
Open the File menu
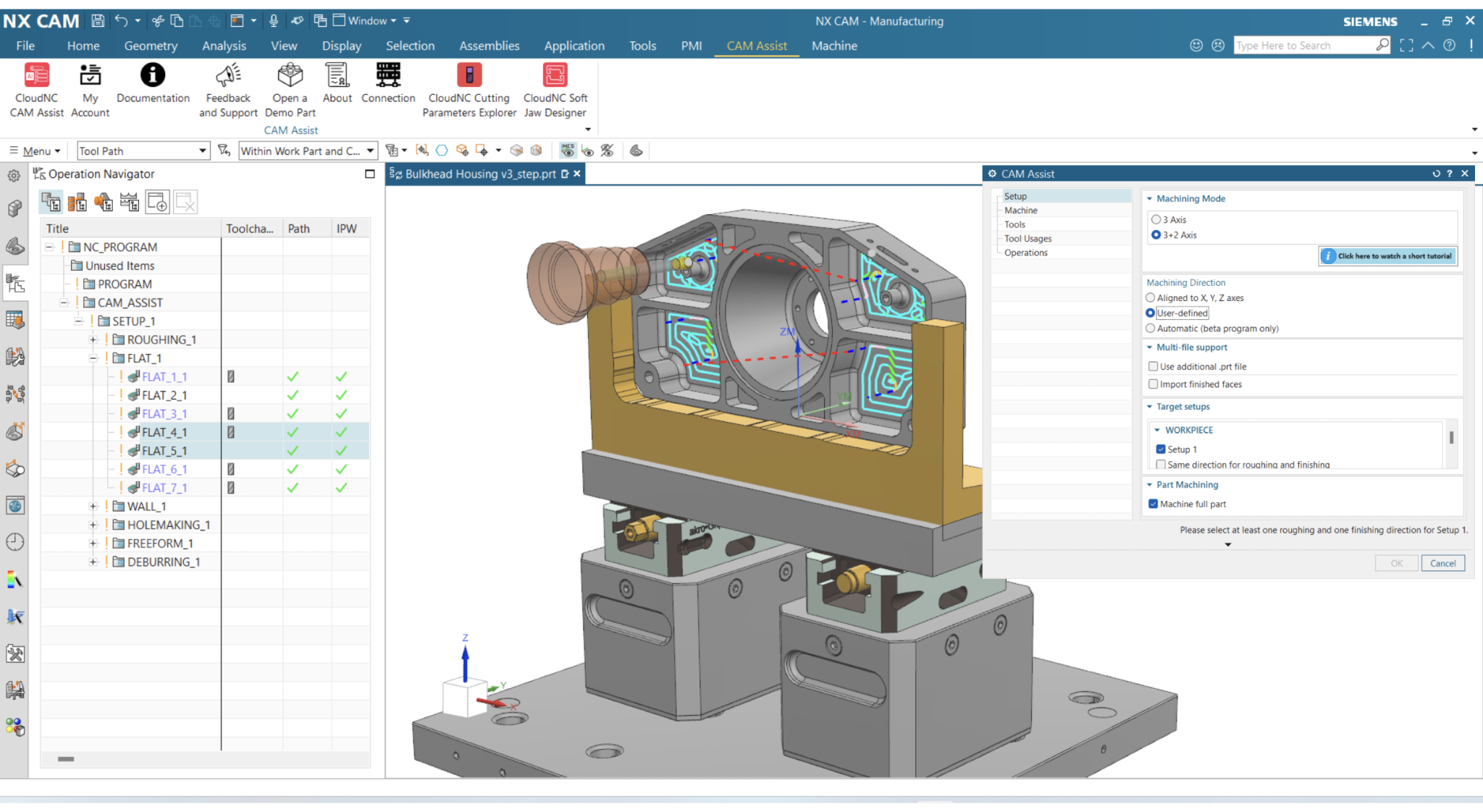25,46
